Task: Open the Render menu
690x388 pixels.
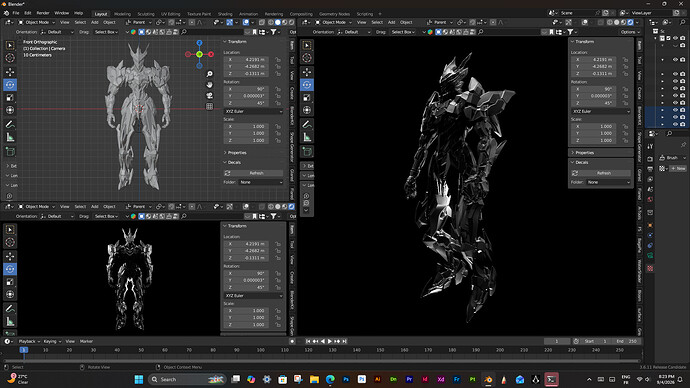Action: click(43, 13)
